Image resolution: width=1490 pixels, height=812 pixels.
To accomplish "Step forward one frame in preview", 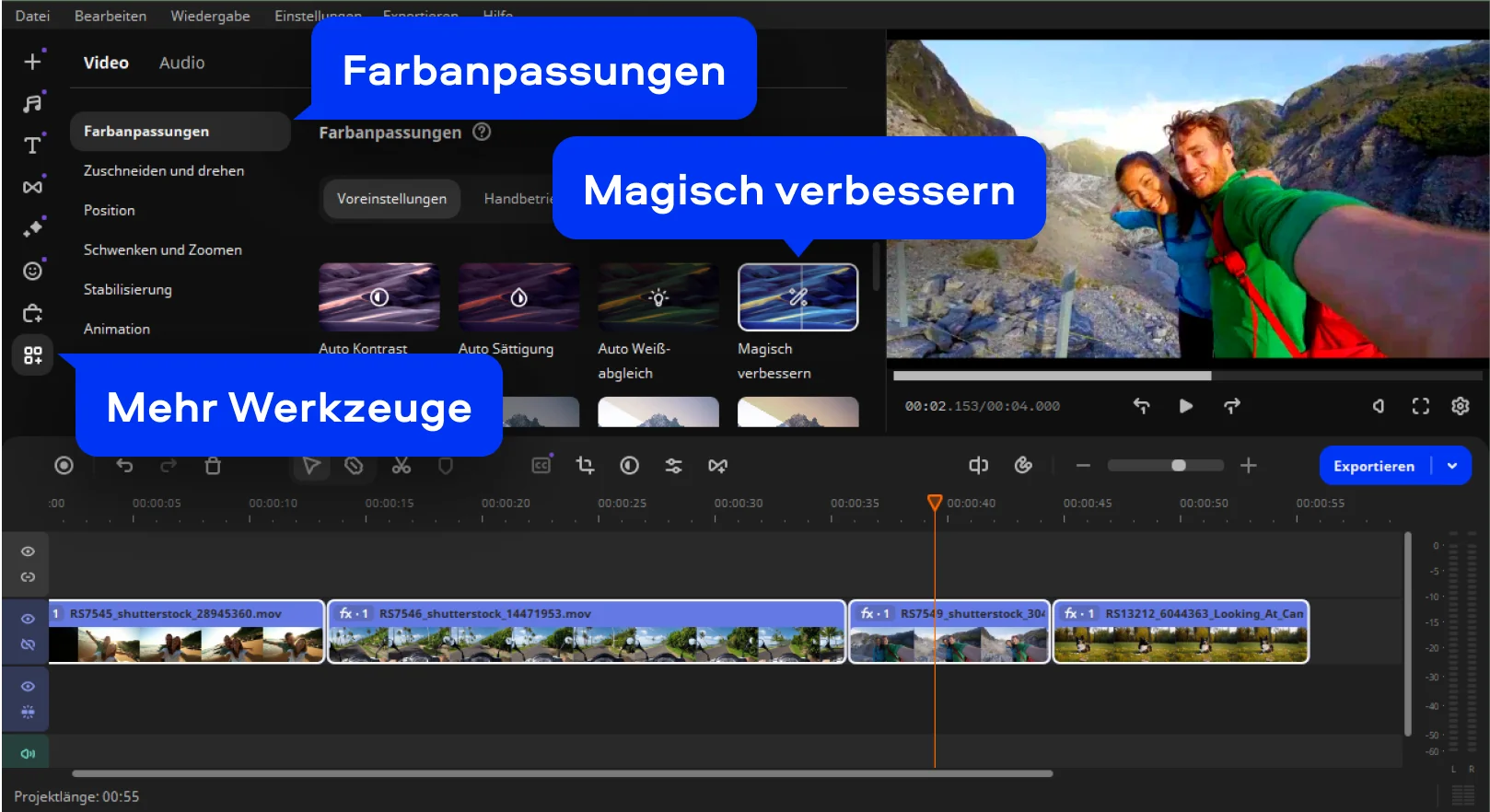I will (1232, 406).
